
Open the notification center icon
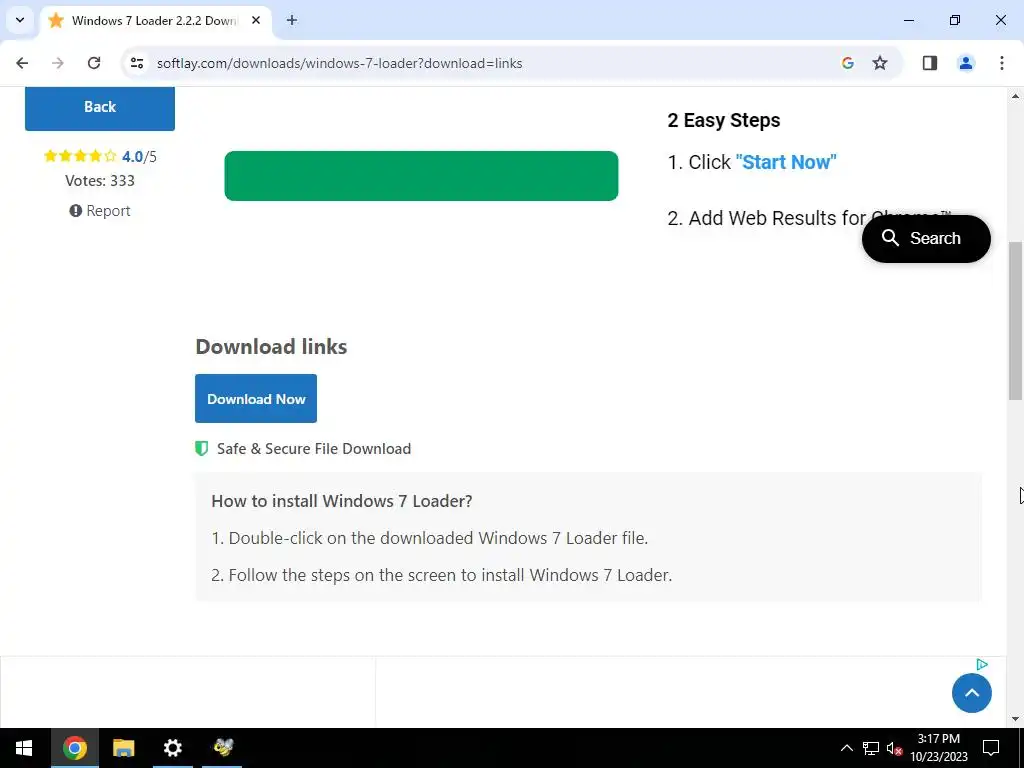coord(991,748)
